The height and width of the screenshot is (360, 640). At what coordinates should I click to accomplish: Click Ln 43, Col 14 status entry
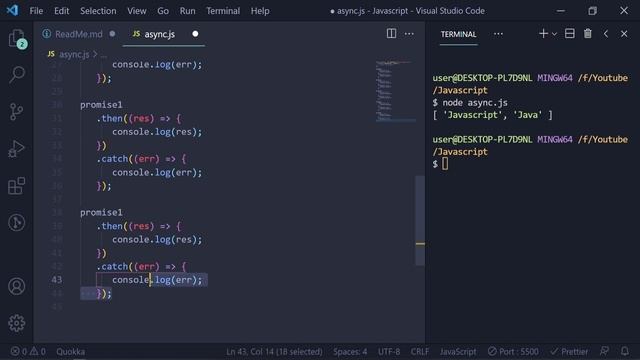tap(274, 351)
